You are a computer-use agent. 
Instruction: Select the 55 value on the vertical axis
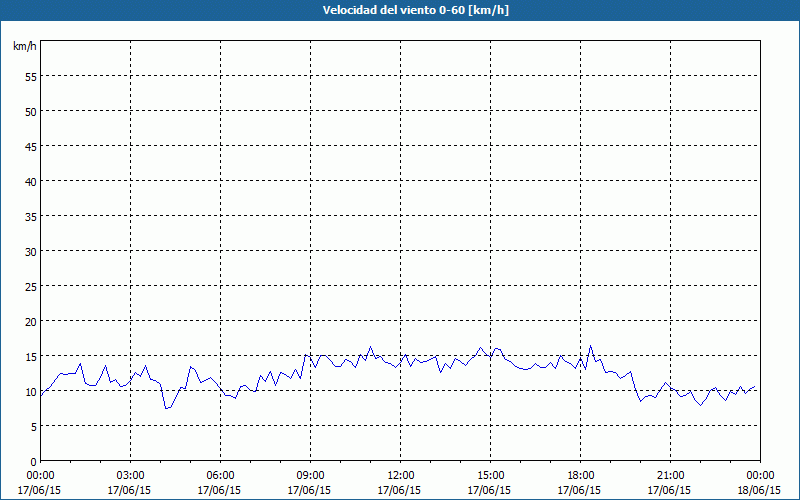tap(31, 77)
